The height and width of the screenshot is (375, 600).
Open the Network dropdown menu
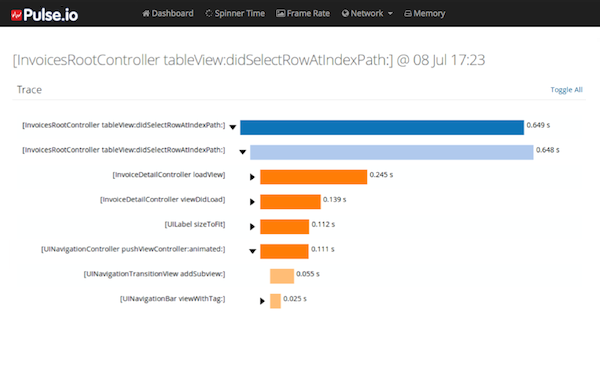tap(367, 13)
